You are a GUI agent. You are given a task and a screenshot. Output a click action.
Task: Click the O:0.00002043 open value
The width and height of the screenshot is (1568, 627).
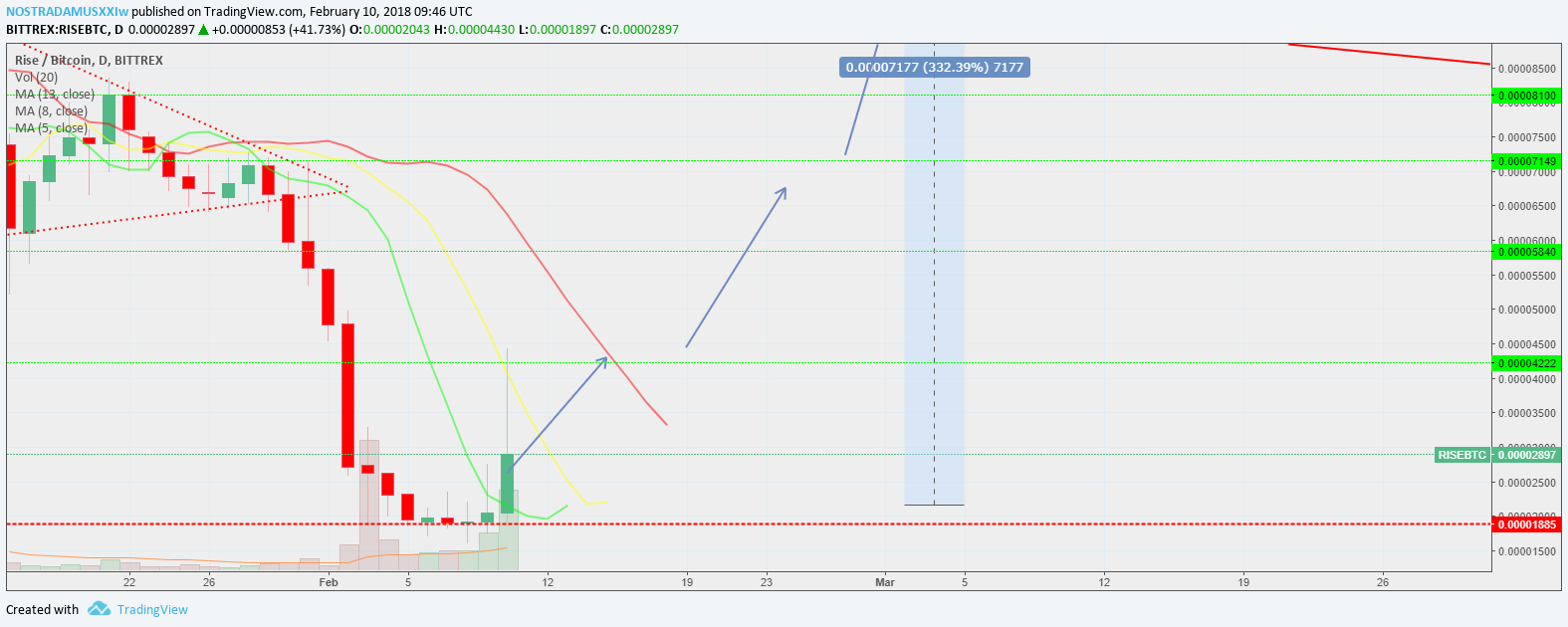point(389,30)
